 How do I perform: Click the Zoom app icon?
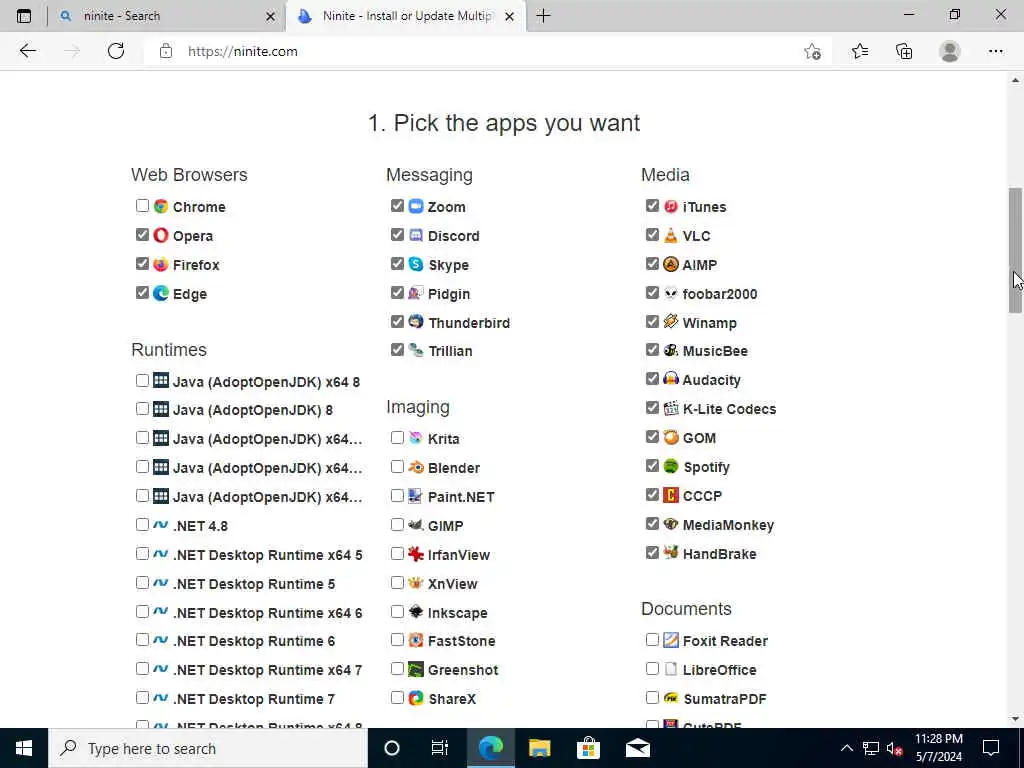[416, 206]
